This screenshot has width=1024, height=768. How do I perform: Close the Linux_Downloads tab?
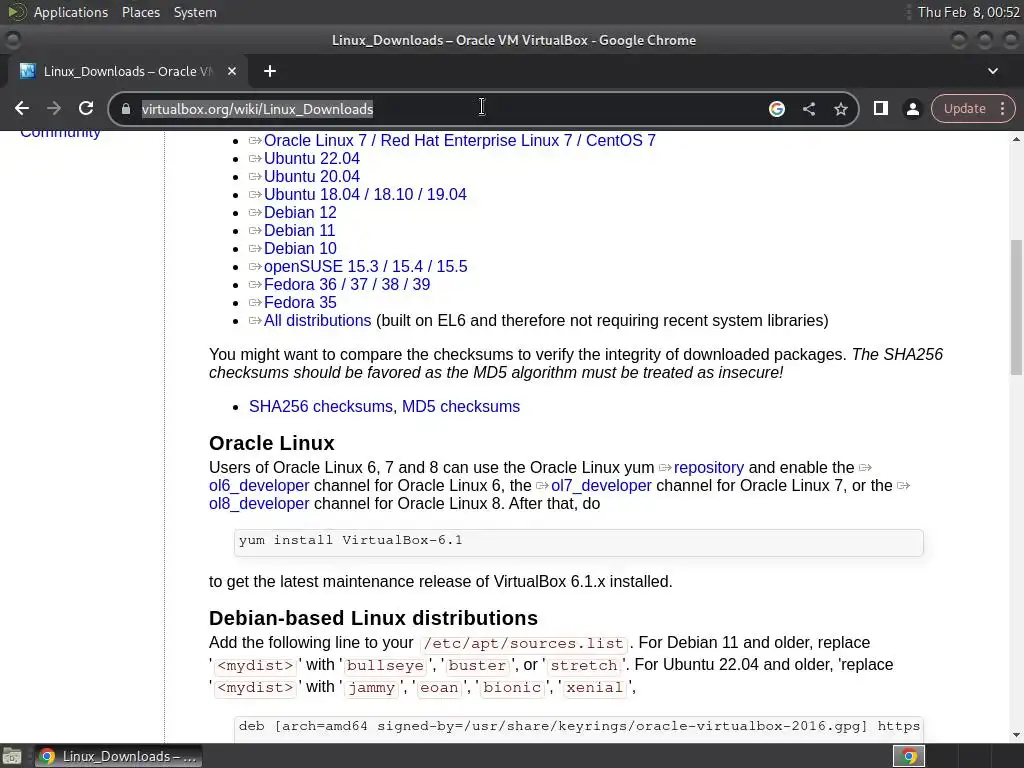point(232,71)
